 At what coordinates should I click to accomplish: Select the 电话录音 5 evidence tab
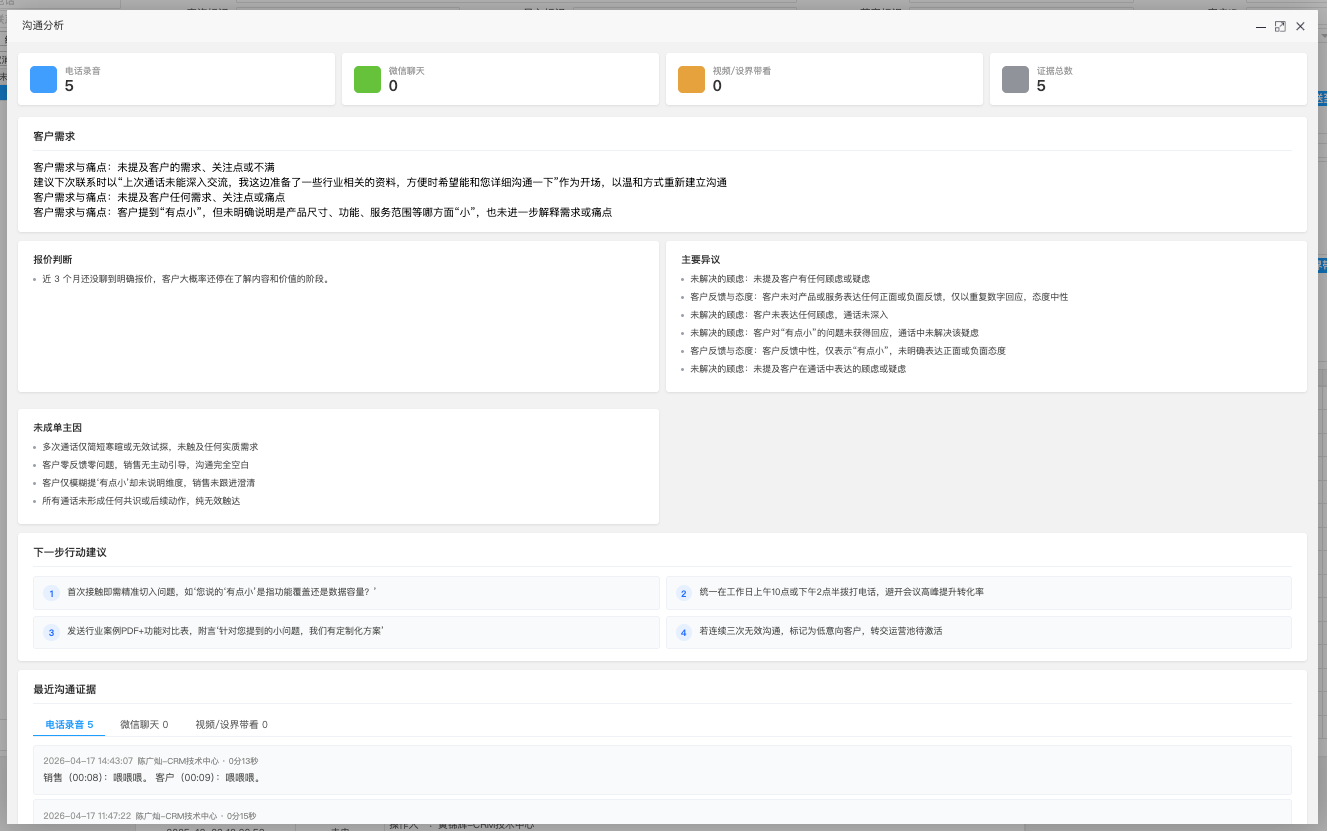[x=69, y=724]
